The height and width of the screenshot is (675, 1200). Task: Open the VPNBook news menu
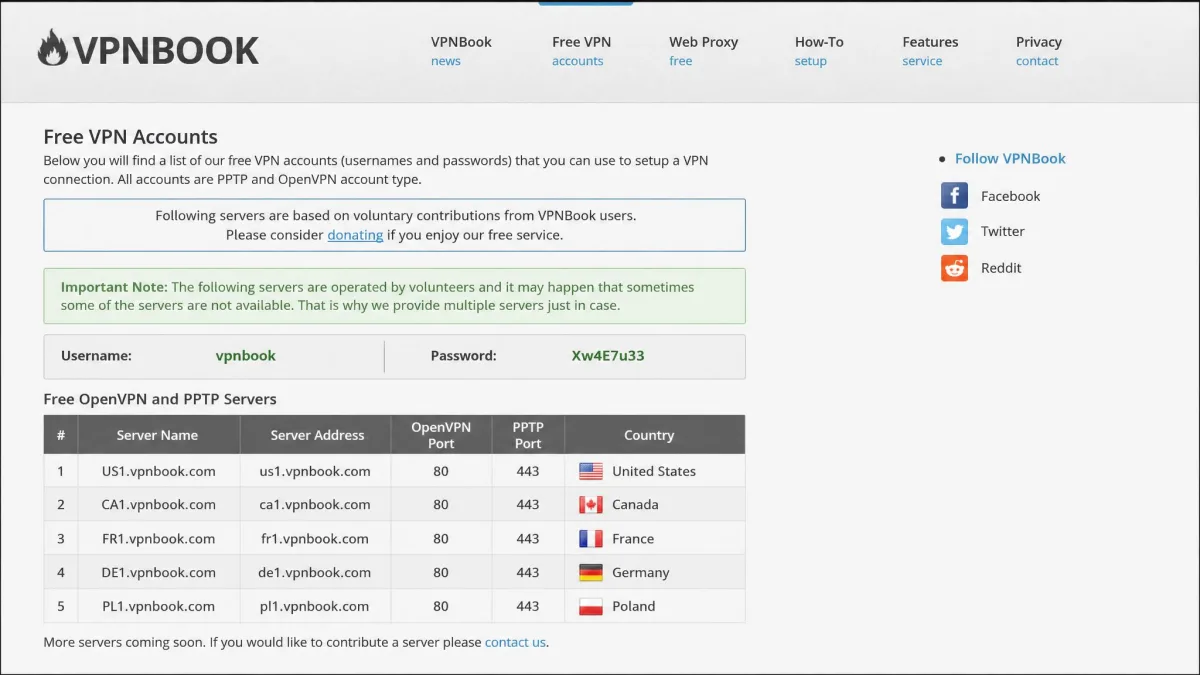pyautogui.click(x=461, y=51)
